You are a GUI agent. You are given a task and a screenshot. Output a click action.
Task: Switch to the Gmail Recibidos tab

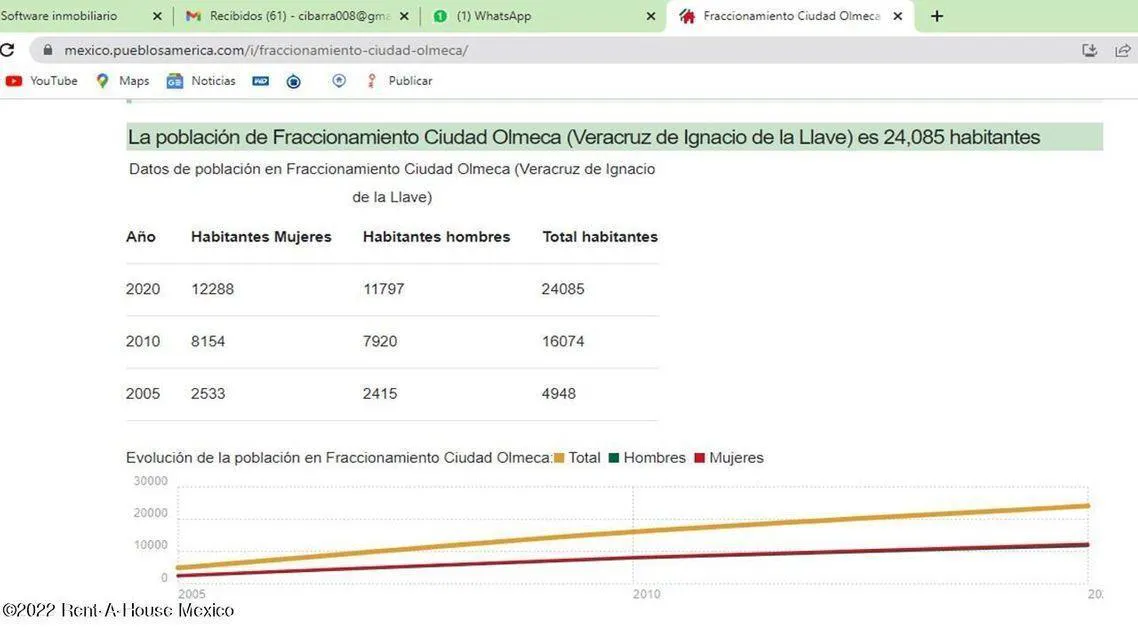tap(289, 16)
